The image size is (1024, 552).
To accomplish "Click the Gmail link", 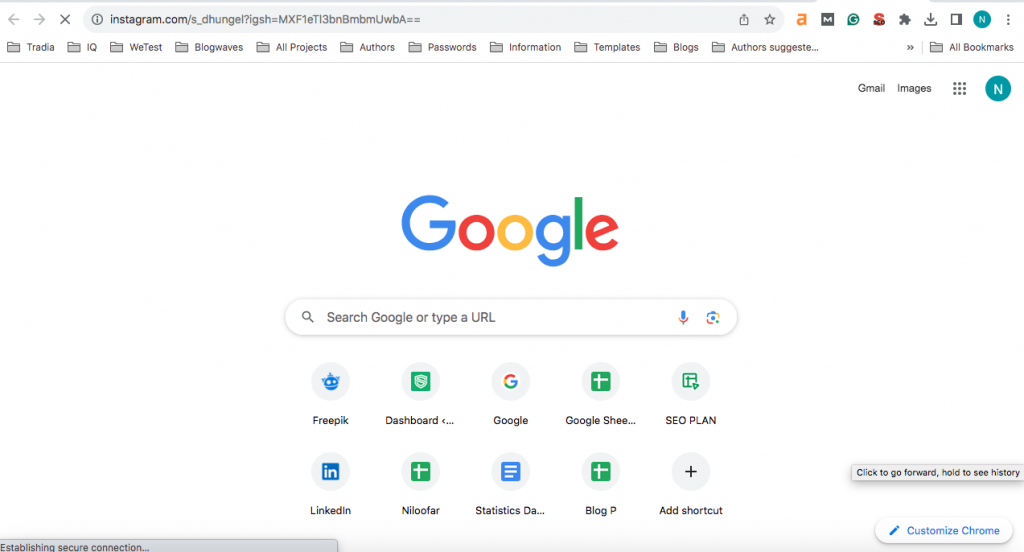I will click(x=871, y=88).
